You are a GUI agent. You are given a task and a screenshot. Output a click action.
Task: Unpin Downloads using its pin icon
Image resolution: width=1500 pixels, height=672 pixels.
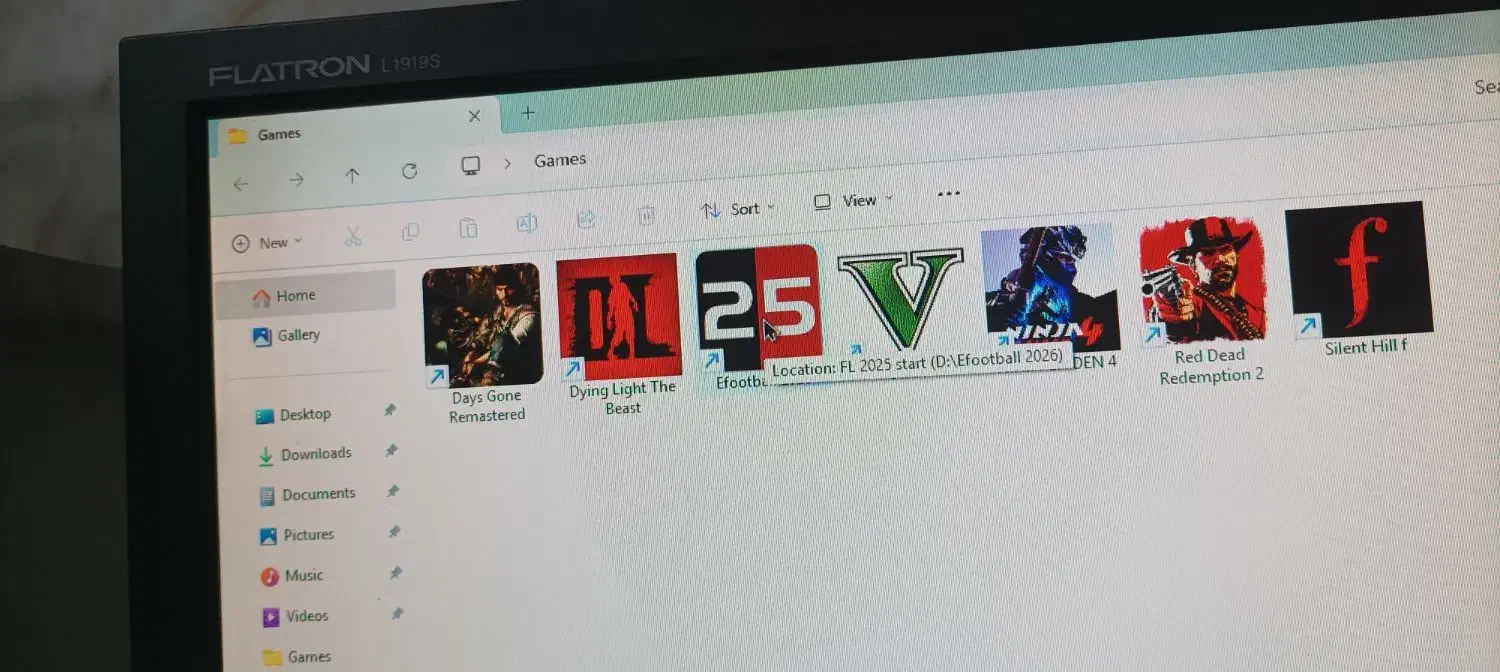[x=391, y=451]
